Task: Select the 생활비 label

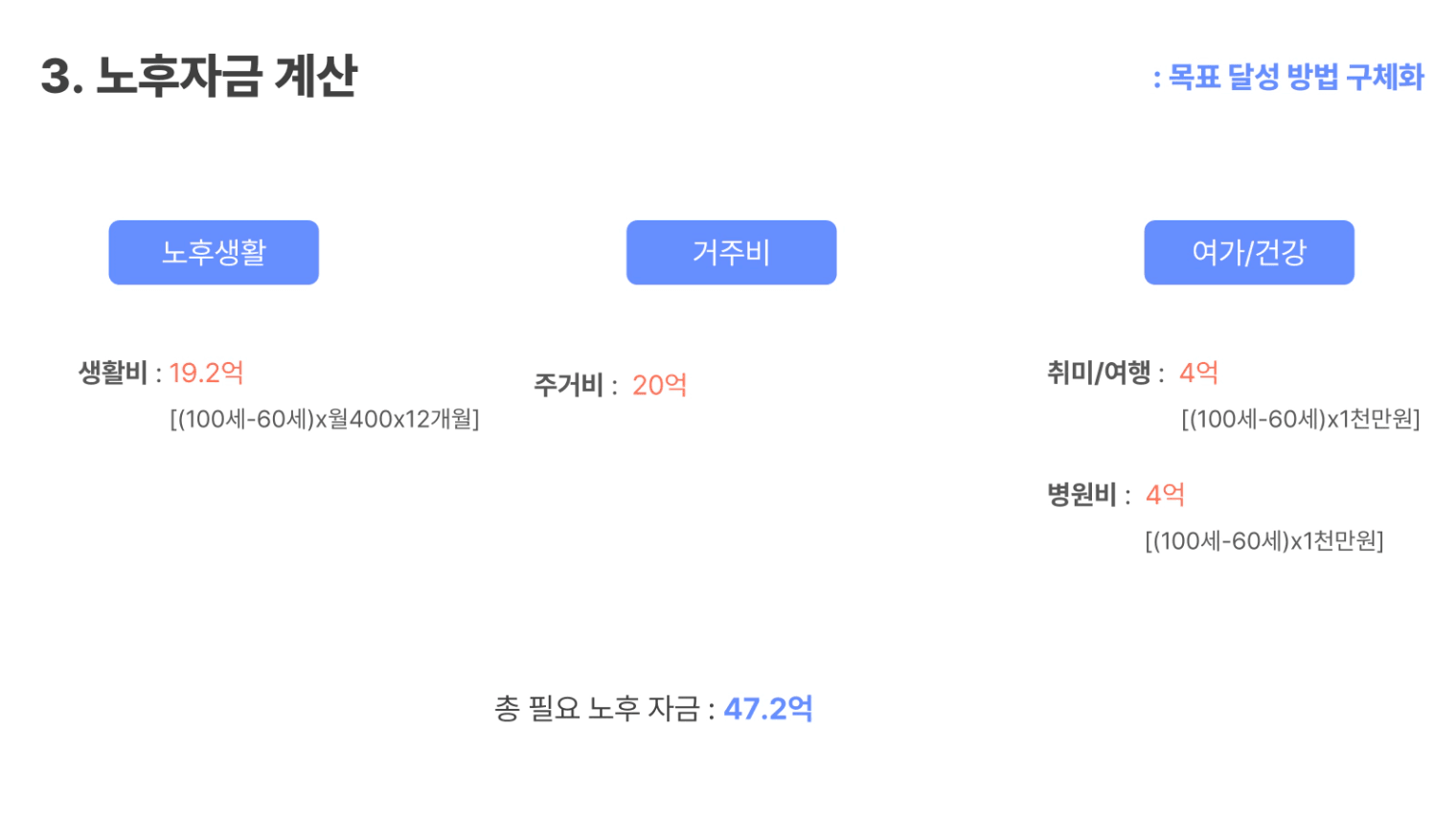Action: click(x=112, y=373)
